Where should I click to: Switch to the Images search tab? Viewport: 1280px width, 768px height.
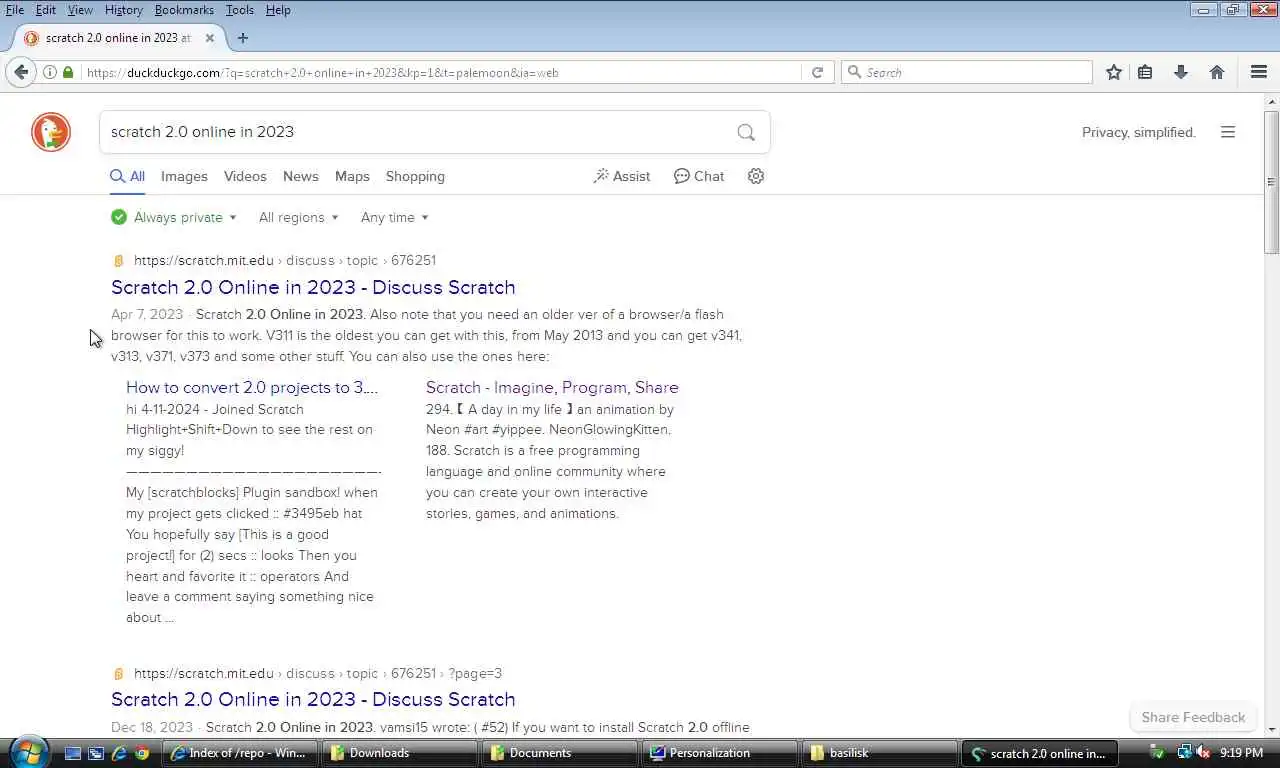click(x=184, y=176)
